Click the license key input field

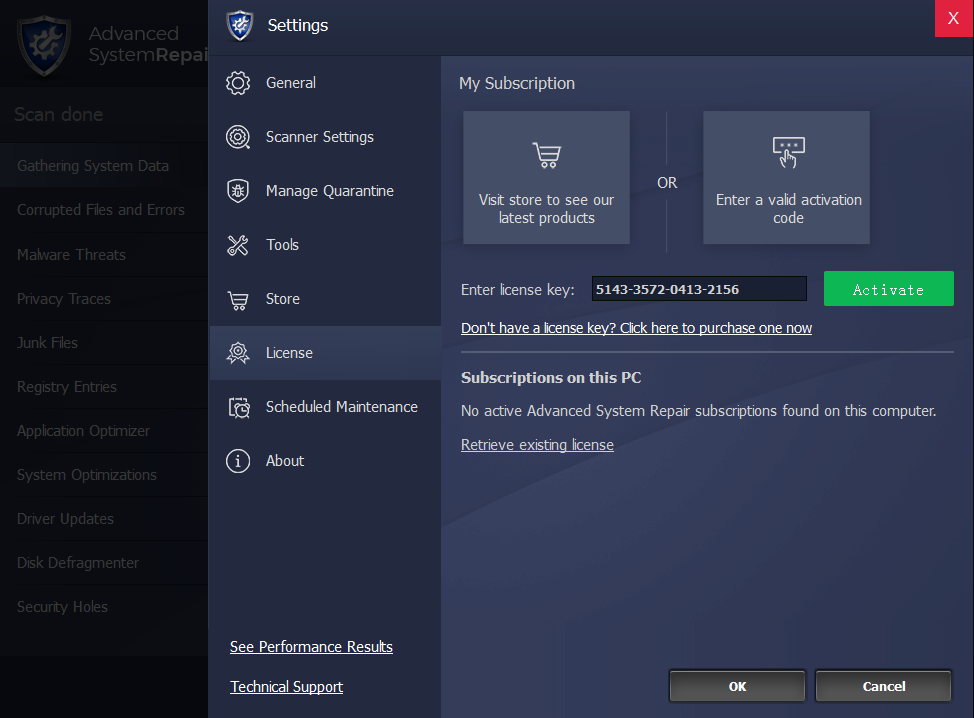coord(699,289)
